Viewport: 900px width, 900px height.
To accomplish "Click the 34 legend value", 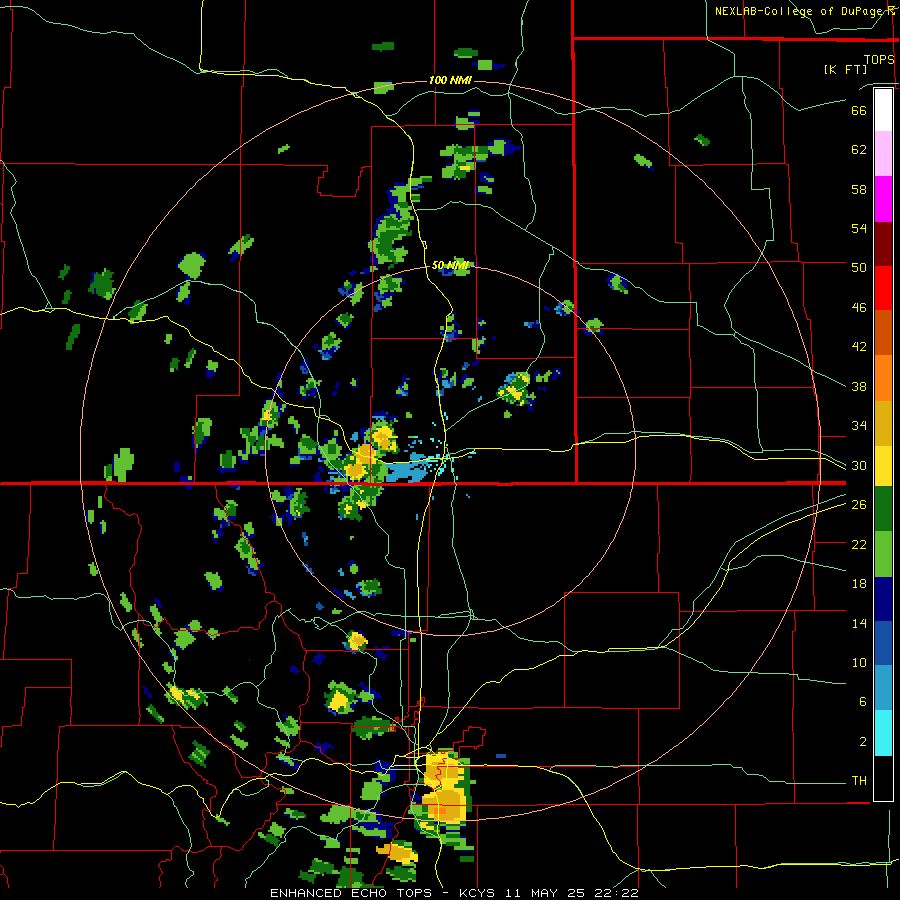I will [x=859, y=426].
